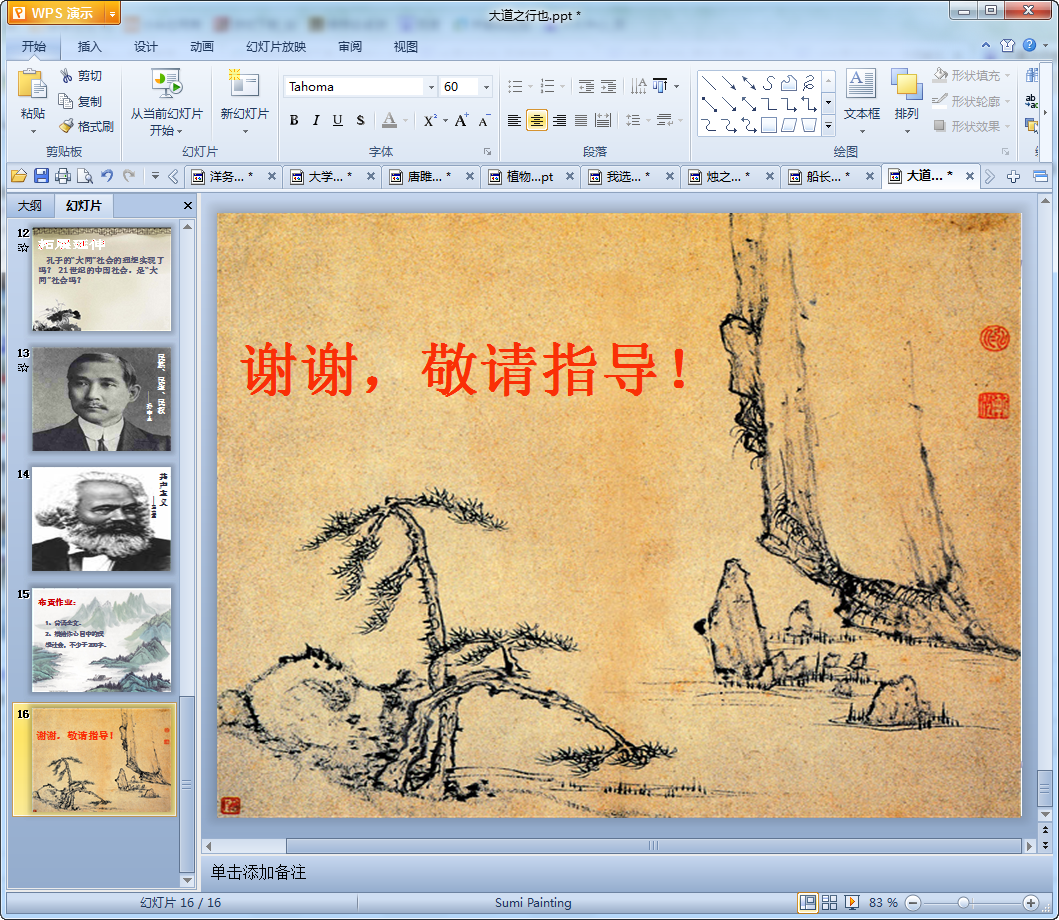Toggle center text alignment

pos(536,120)
